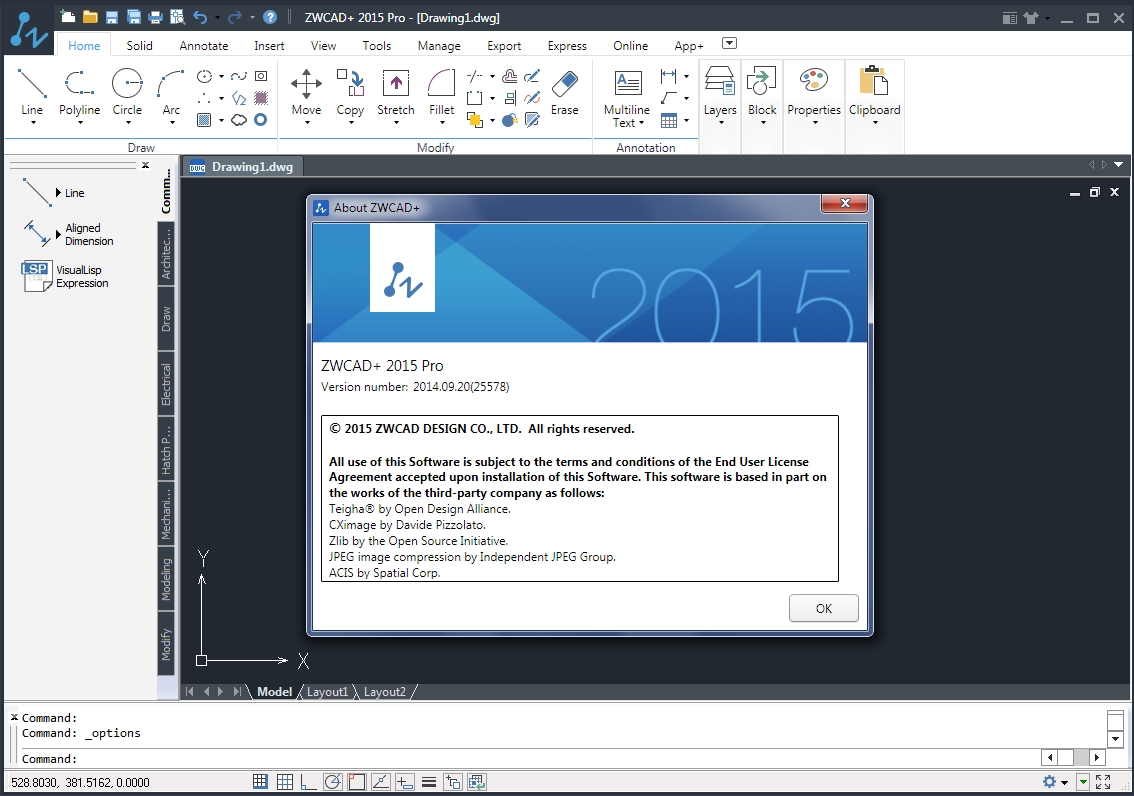Click the Revision Cloud icon

tap(239, 120)
